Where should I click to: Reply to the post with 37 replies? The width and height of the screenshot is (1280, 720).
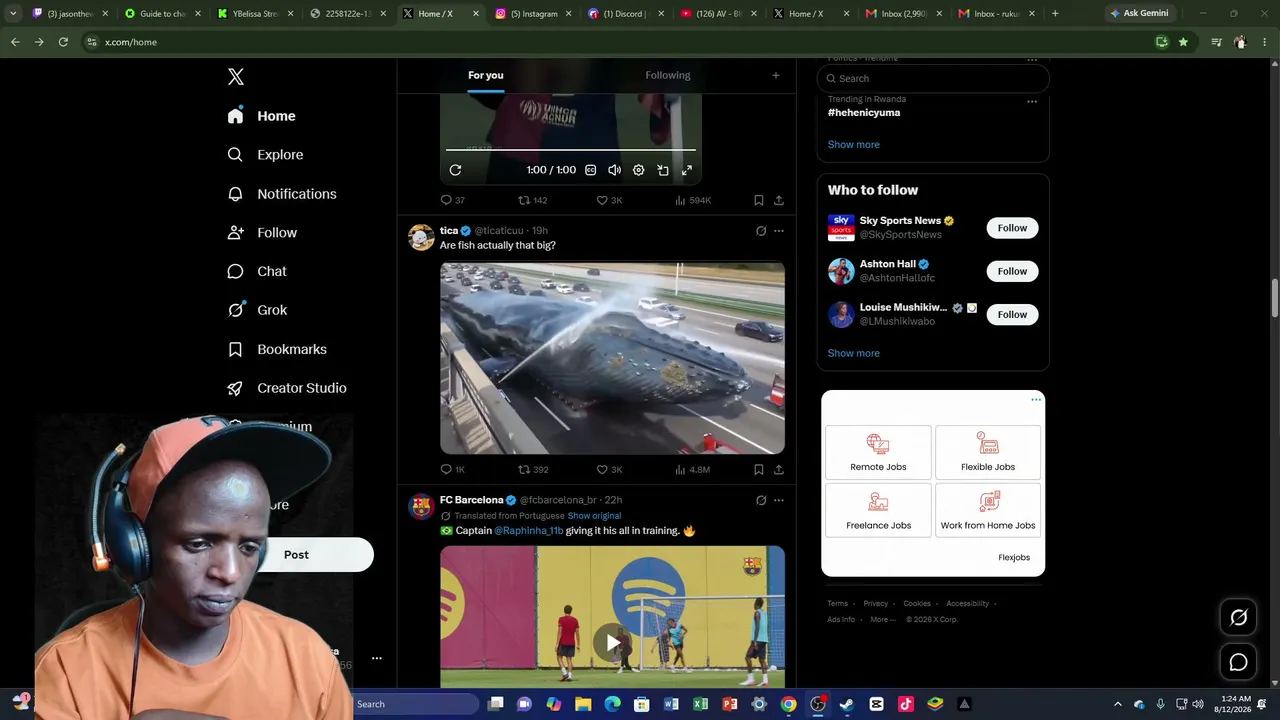click(453, 200)
